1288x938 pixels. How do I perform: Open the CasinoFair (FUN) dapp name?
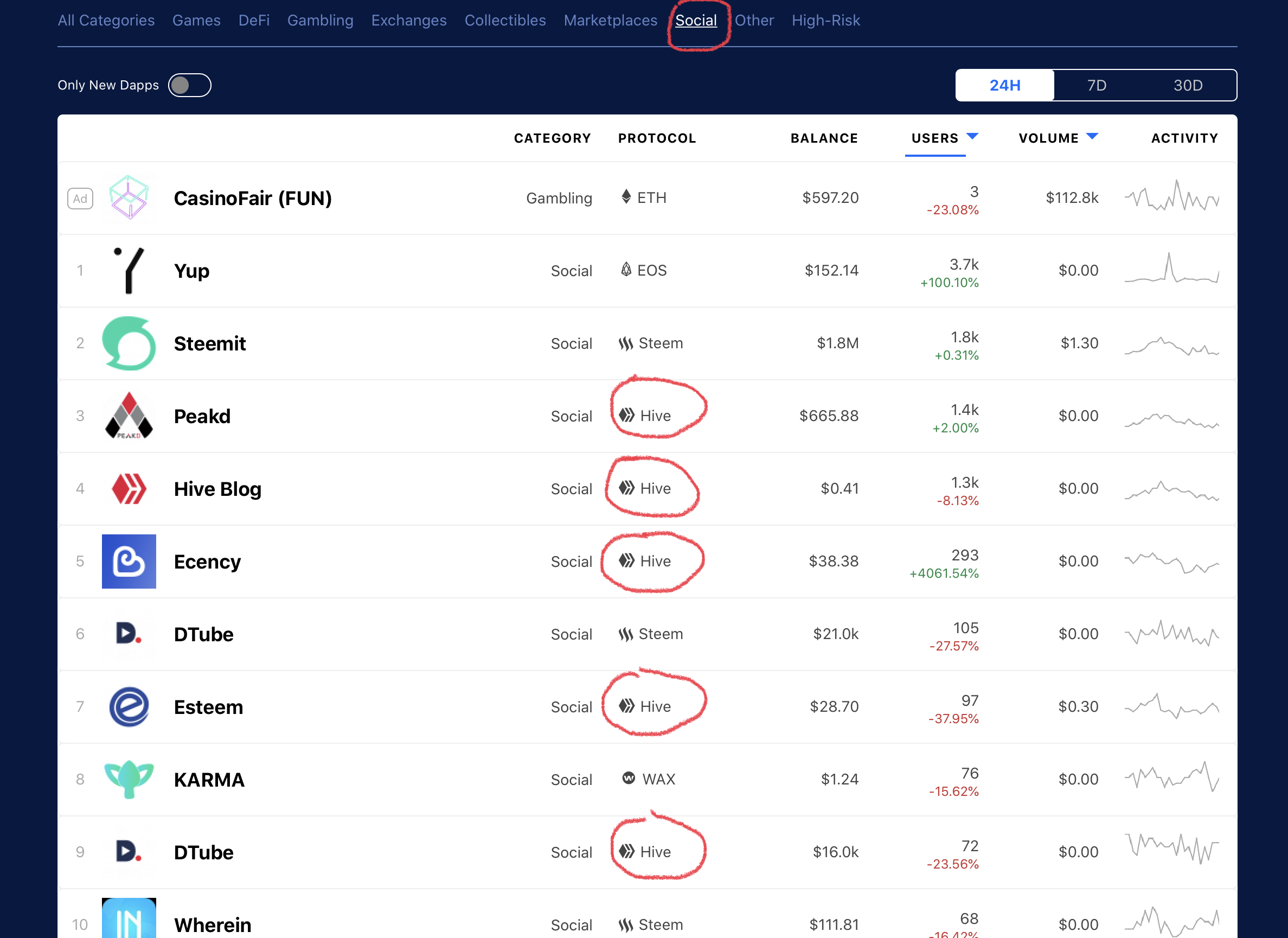click(253, 198)
